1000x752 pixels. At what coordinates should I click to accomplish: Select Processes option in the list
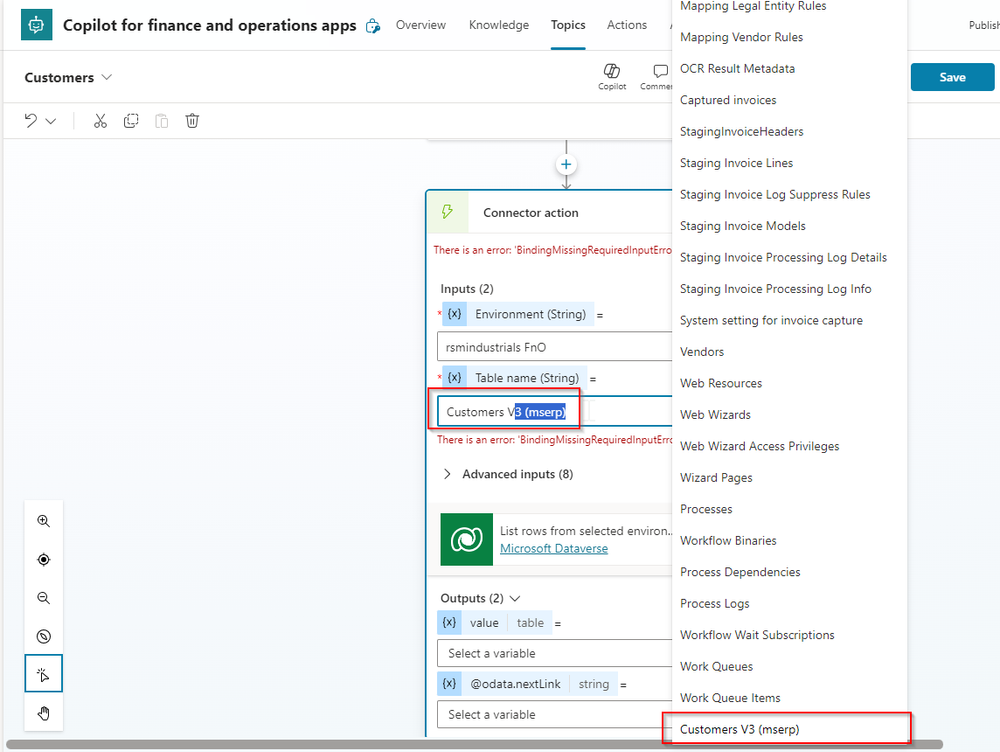point(790,509)
